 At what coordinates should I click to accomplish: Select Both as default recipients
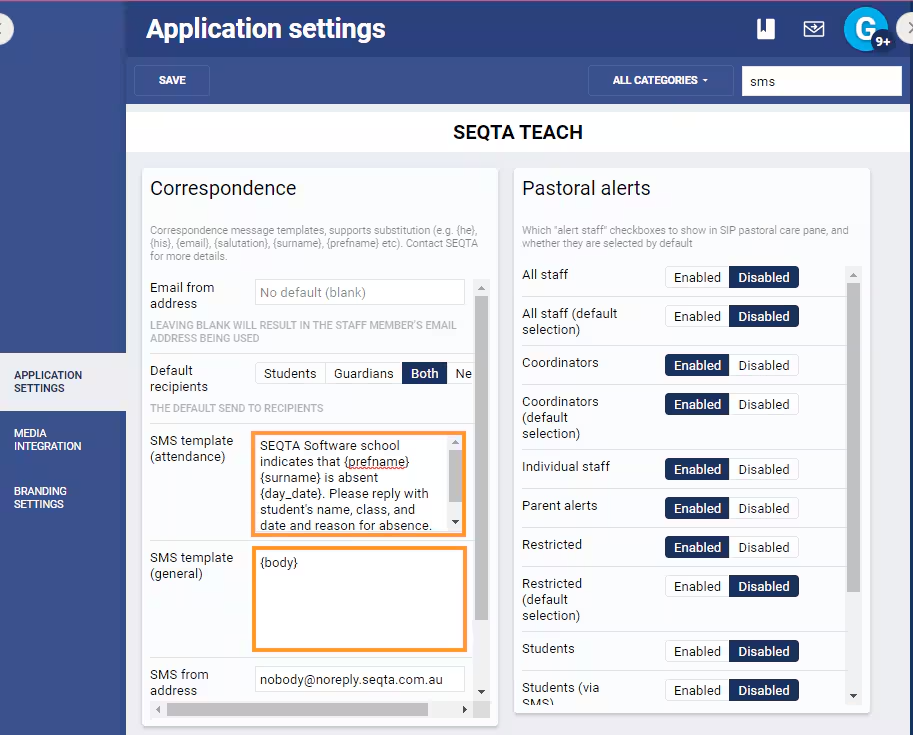[x=424, y=373]
